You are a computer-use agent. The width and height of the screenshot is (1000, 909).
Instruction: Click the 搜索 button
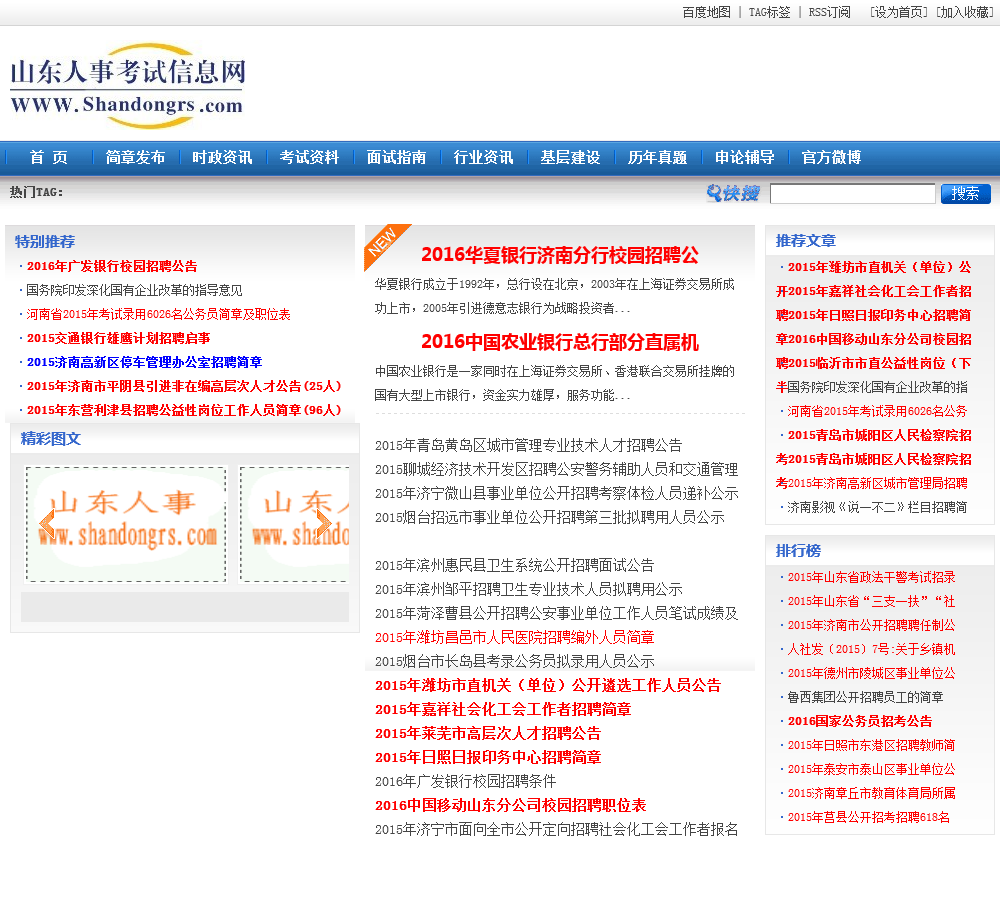pyautogui.click(x=966, y=193)
